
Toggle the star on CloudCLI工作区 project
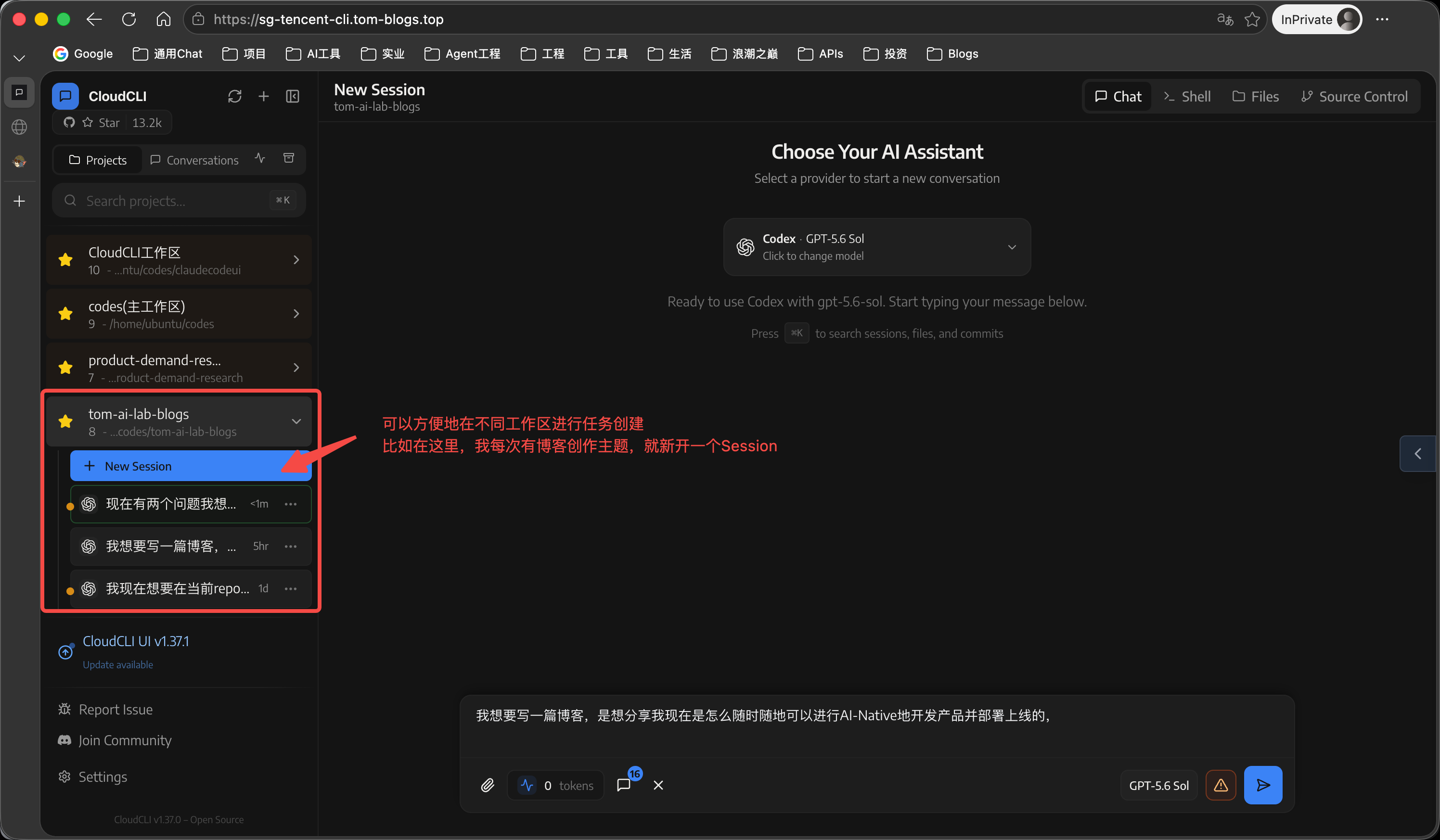tap(66, 260)
